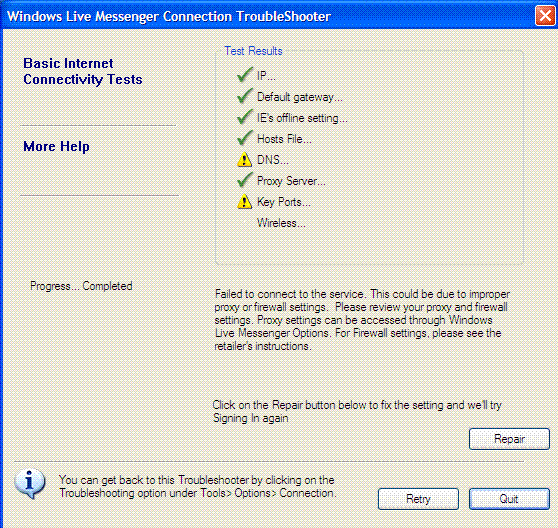Click the "Proxy Server..." result text
The width and height of the screenshot is (558, 528).
click(x=291, y=181)
